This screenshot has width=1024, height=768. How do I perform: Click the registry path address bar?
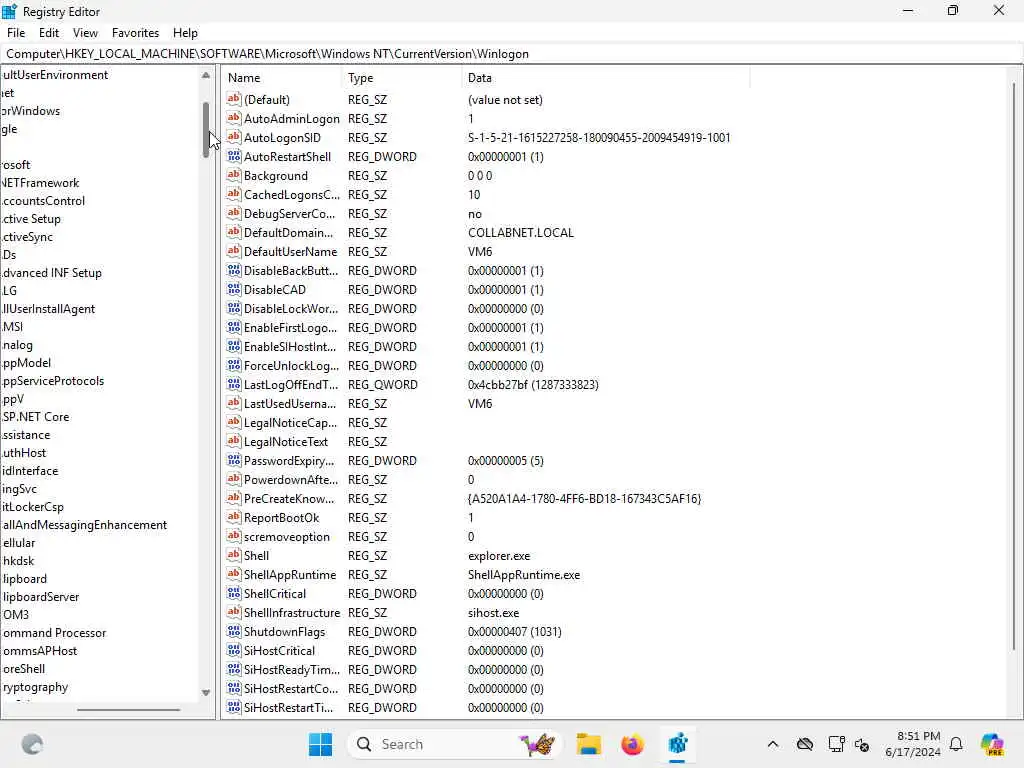512,54
